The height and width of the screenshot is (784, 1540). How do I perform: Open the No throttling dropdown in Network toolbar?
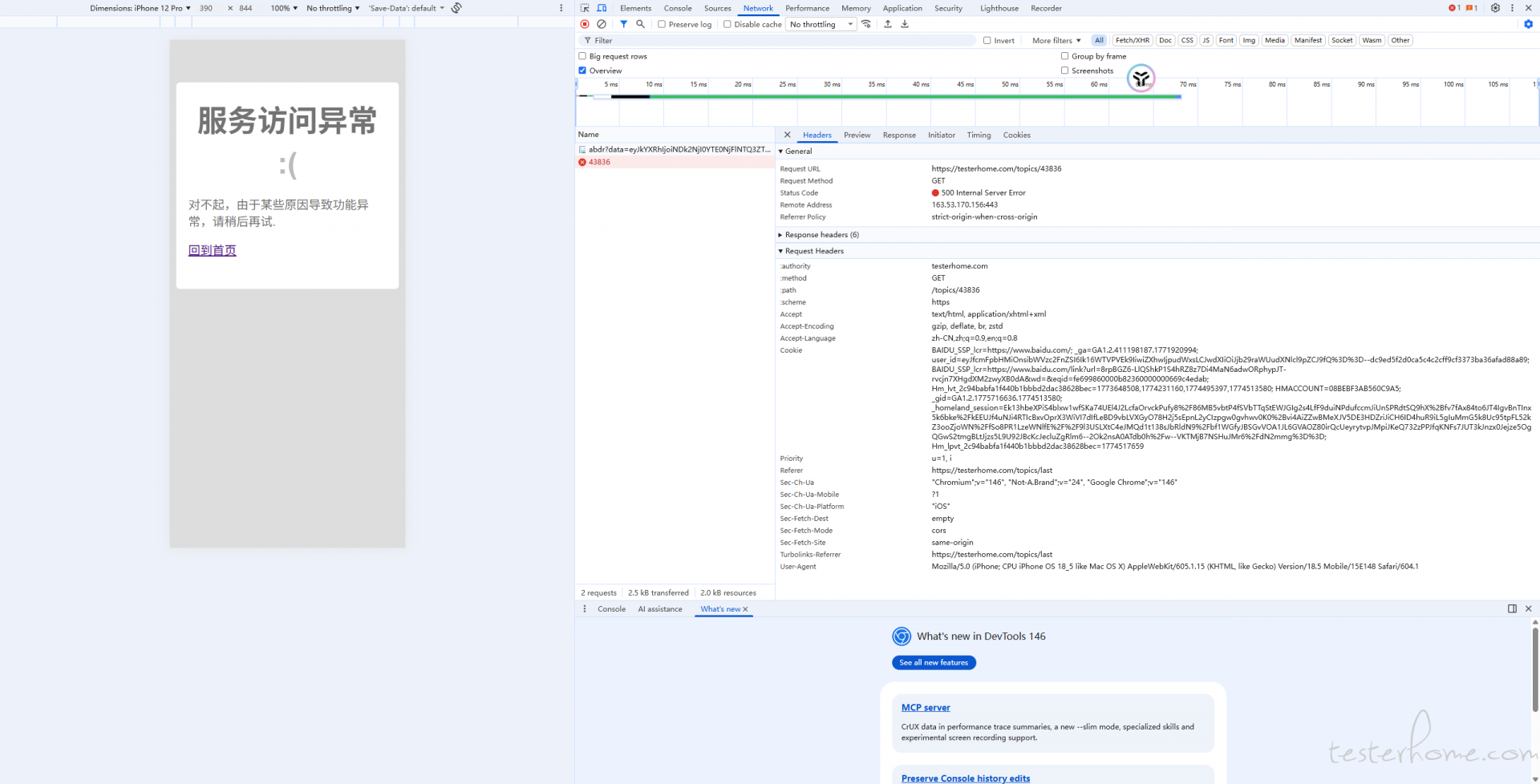coord(821,24)
